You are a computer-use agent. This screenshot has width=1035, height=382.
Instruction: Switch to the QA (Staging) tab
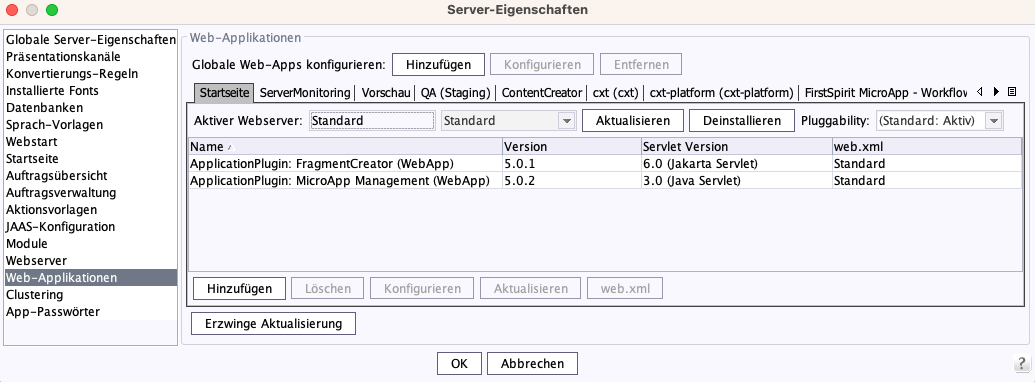tap(455, 92)
